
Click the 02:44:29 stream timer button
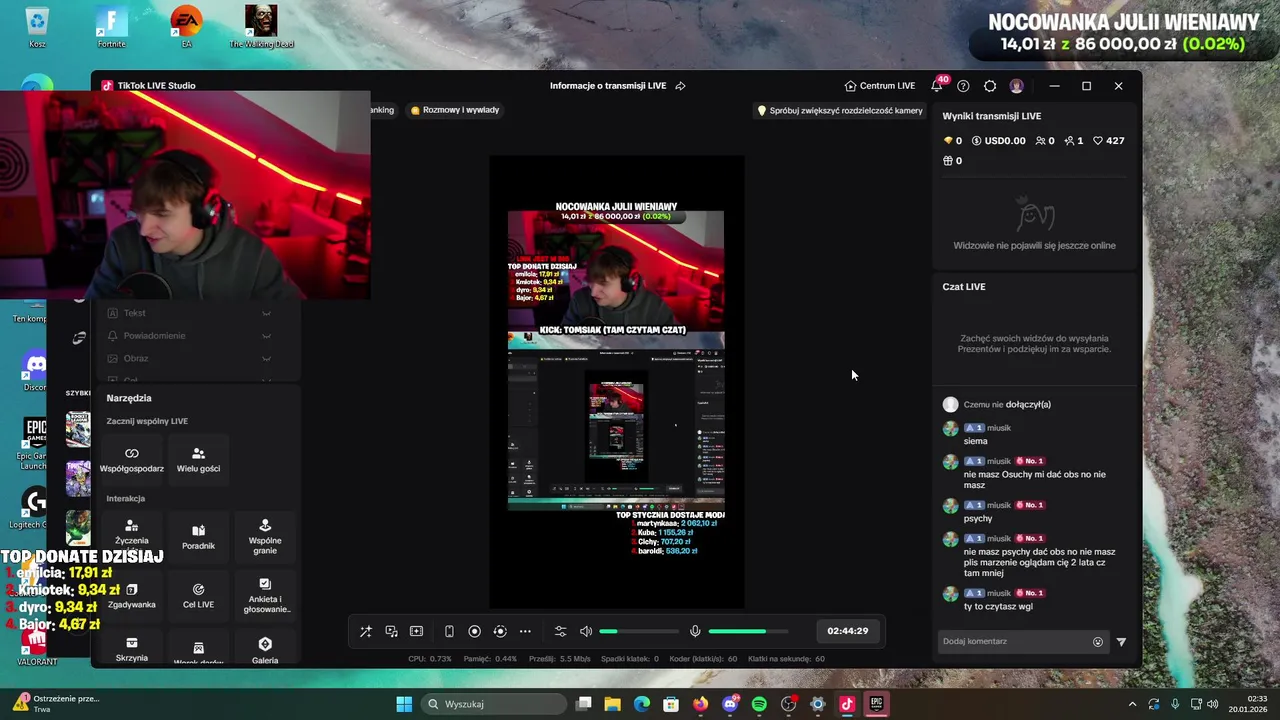click(x=848, y=631)
